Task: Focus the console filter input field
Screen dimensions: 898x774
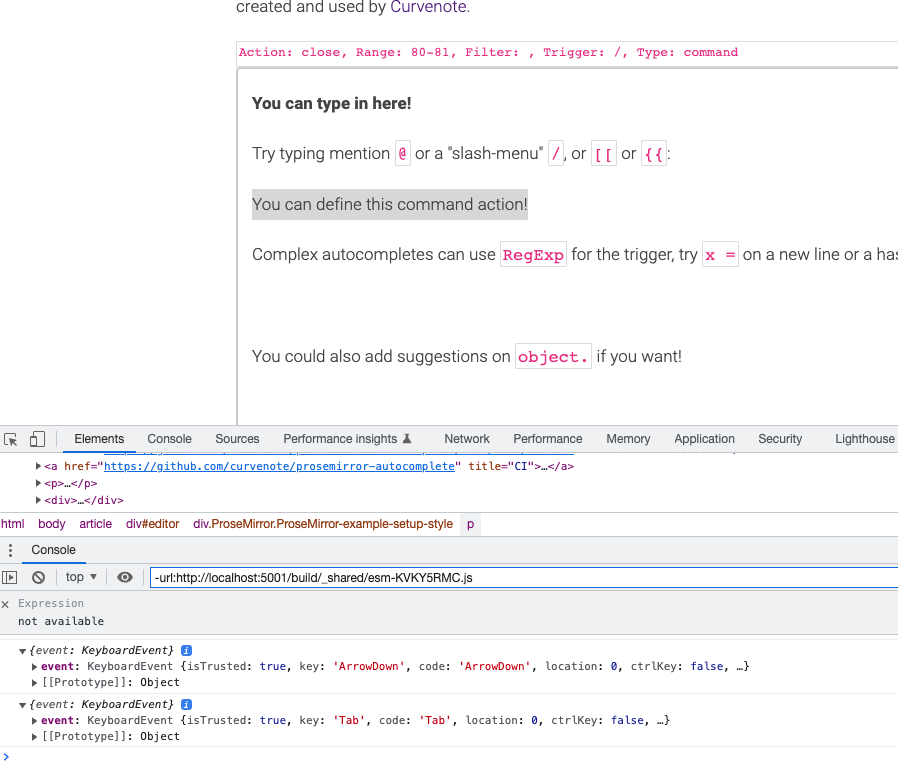Action: (524, 577)
